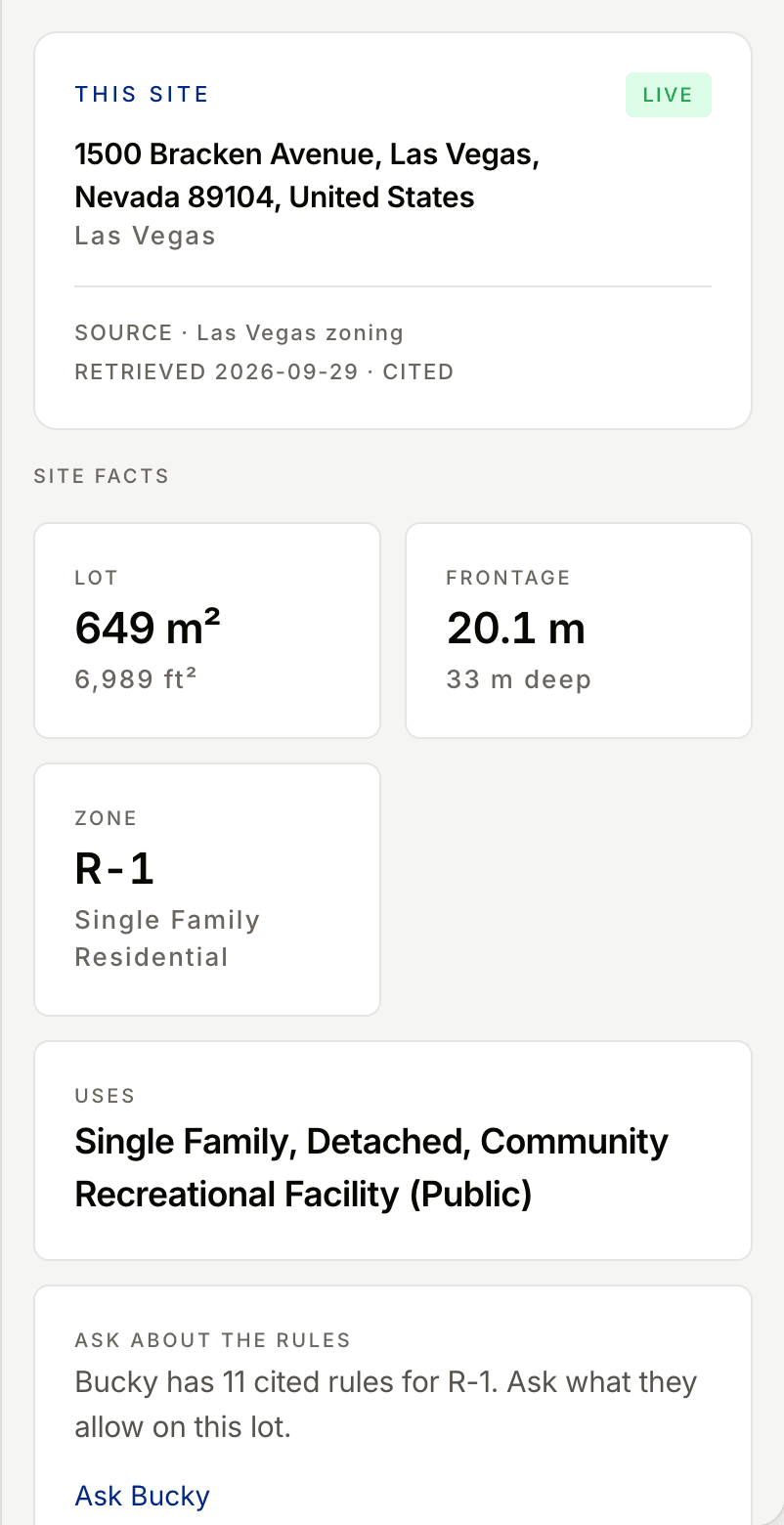Viewport: 784px width, 1525px height.
Task: Open the Ask Bucky link
Action: [142, 1496]
